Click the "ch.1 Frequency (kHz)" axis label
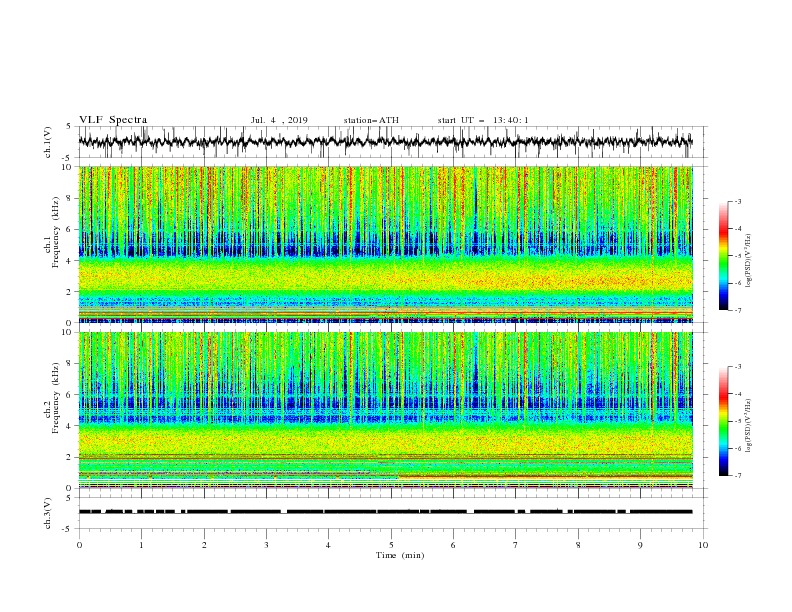 tap(52, 231)
